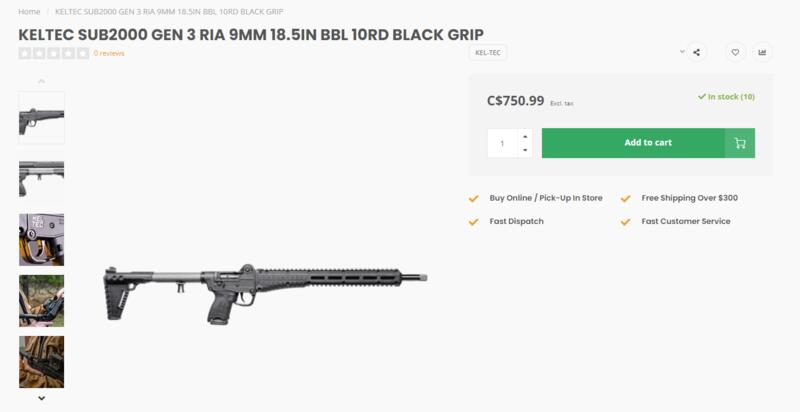Go to Home breadcrumb
This screenshot has height=412, width=800.
29,11
